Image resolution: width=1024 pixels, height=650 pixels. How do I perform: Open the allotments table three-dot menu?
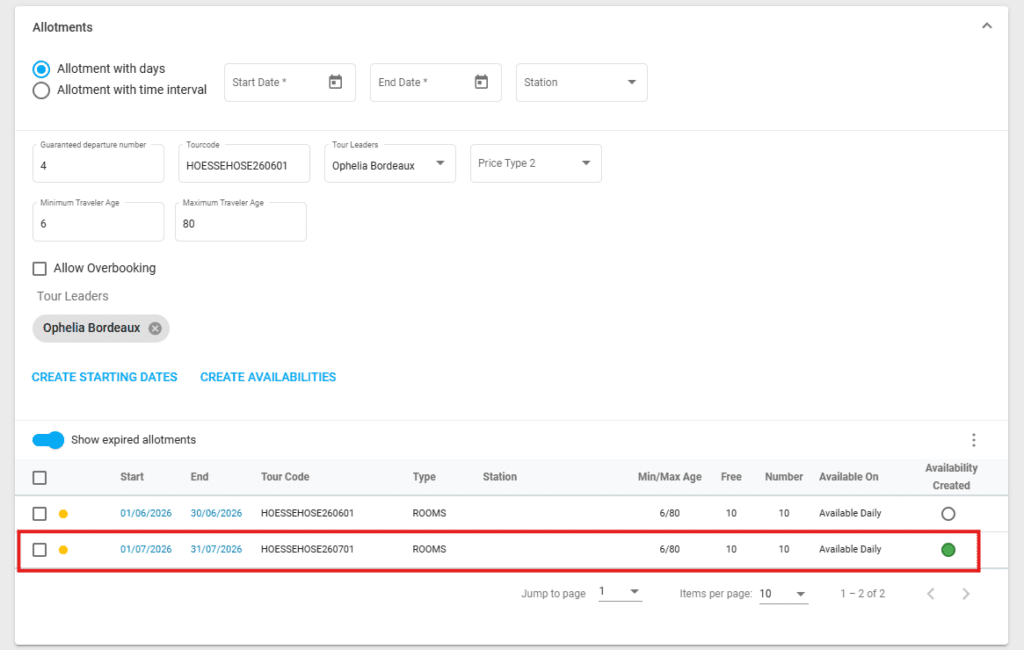pyautogui.click(x=973, y=440)
